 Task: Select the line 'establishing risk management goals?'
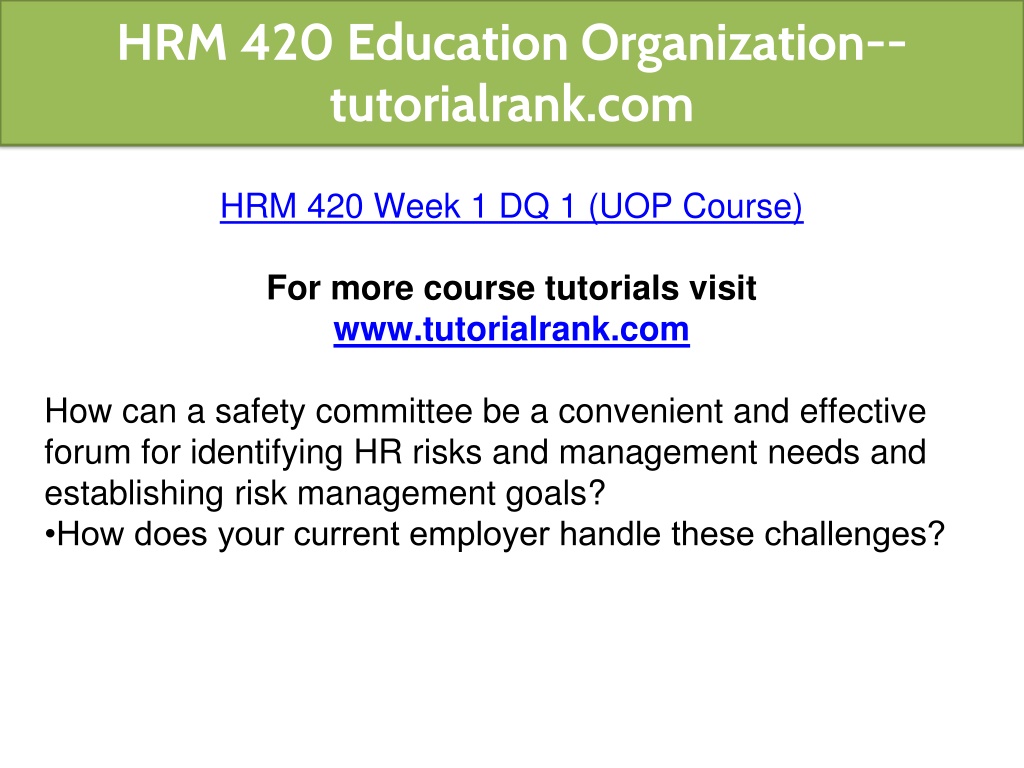coord(325,494)
